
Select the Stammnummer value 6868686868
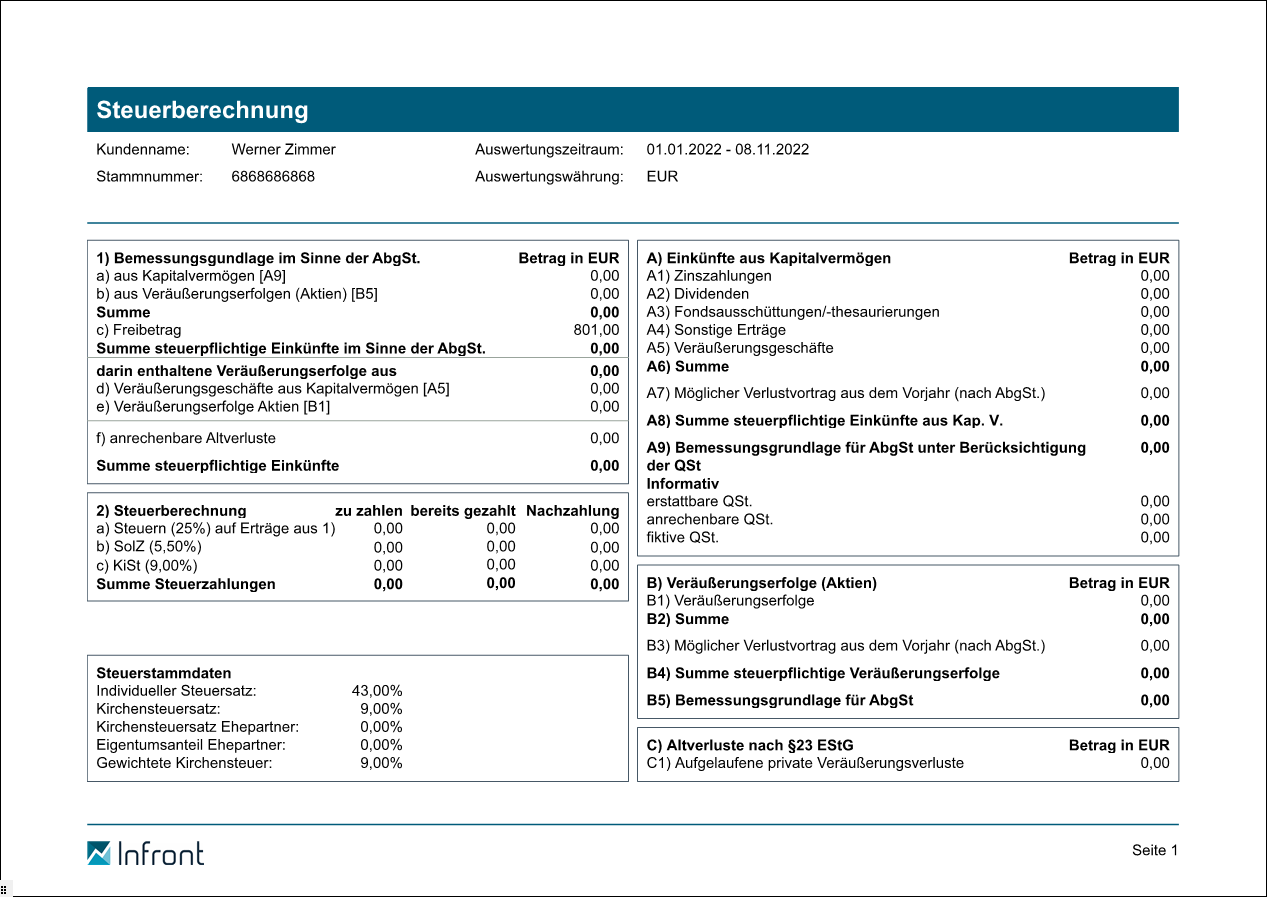click(x=273, y=177)
